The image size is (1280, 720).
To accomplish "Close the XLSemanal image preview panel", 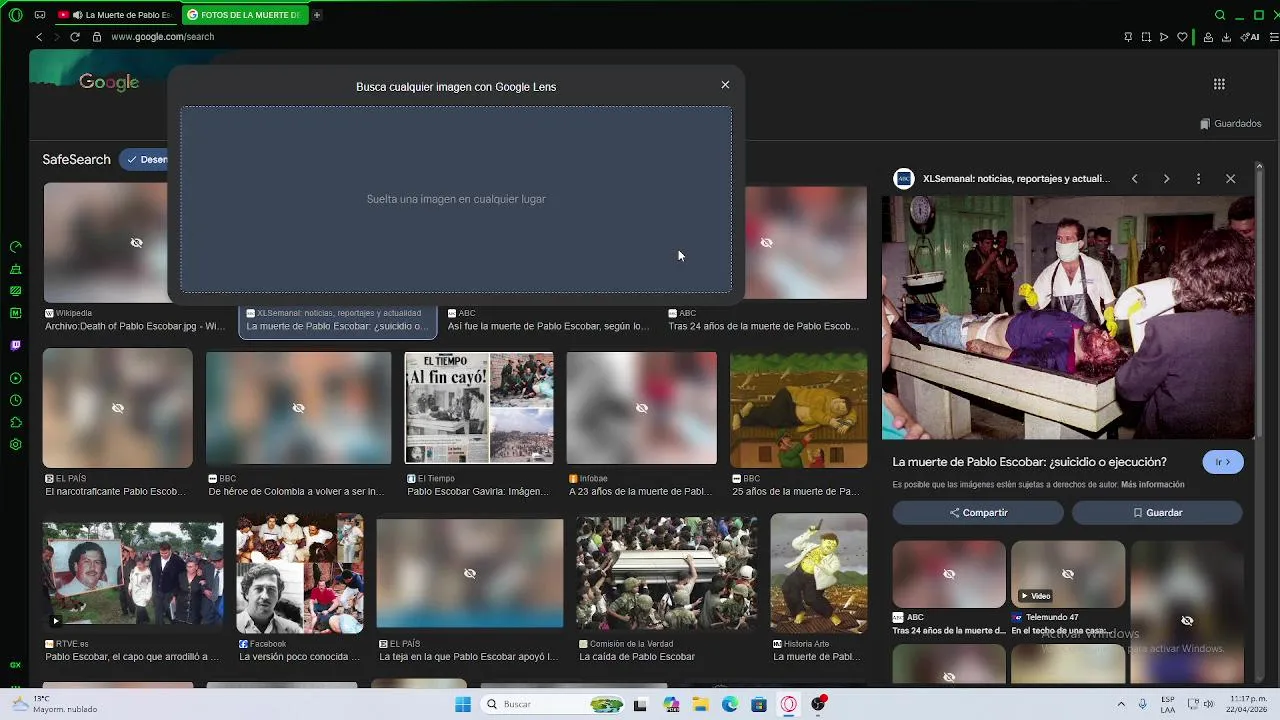I will pos(1230,179).
